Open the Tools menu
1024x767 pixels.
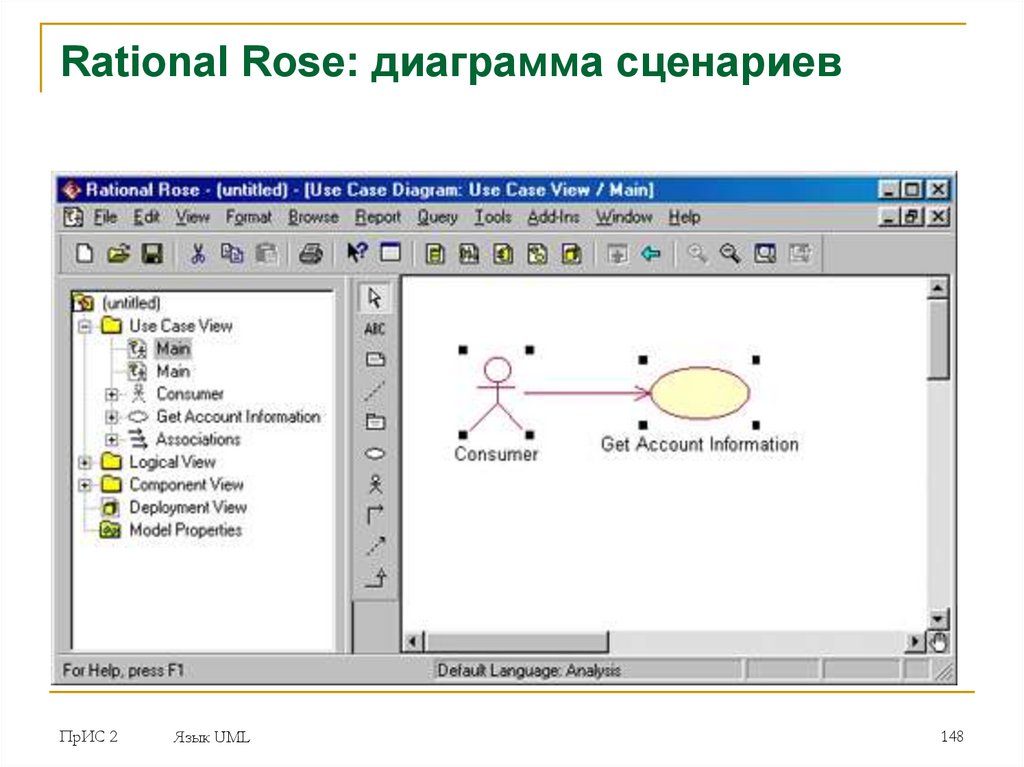(492, 217)
